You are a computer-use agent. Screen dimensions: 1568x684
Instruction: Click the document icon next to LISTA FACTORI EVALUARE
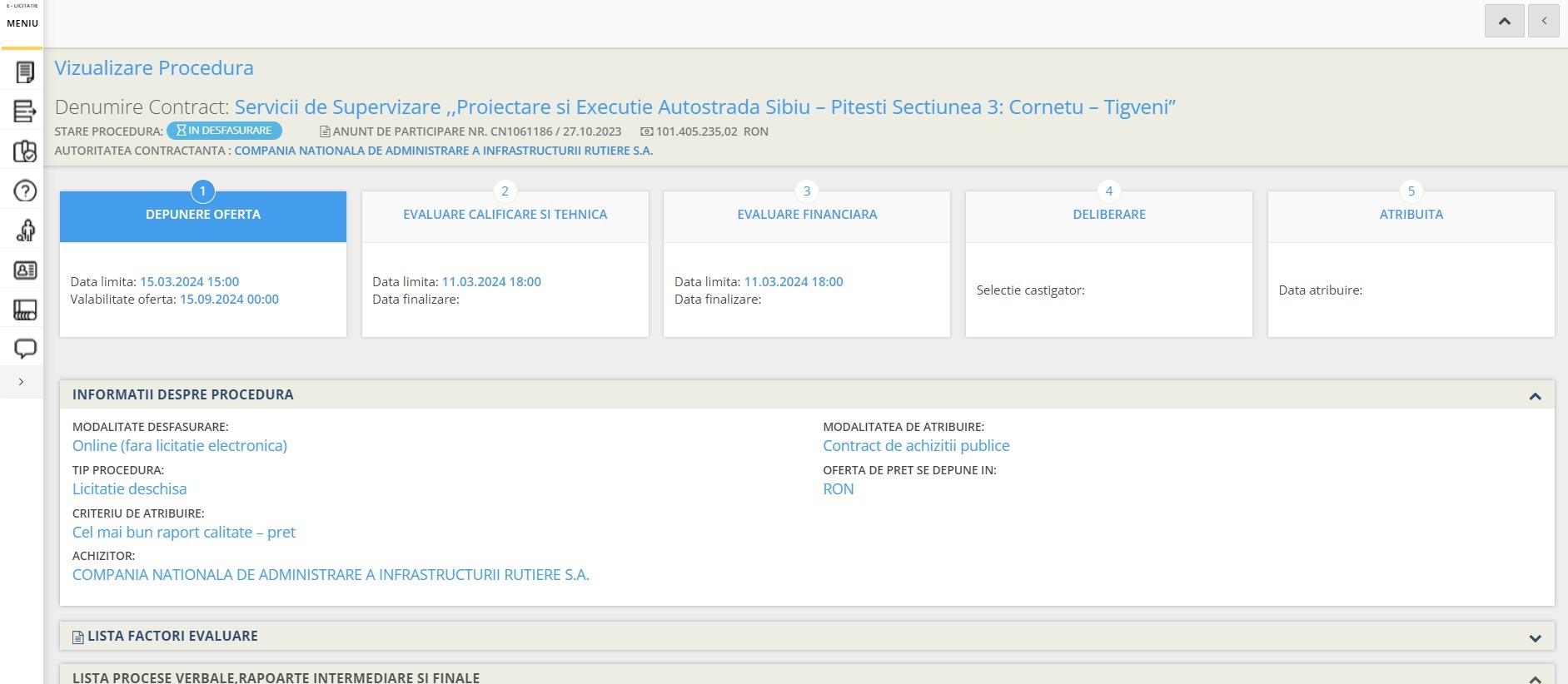[x=78, y=637]
